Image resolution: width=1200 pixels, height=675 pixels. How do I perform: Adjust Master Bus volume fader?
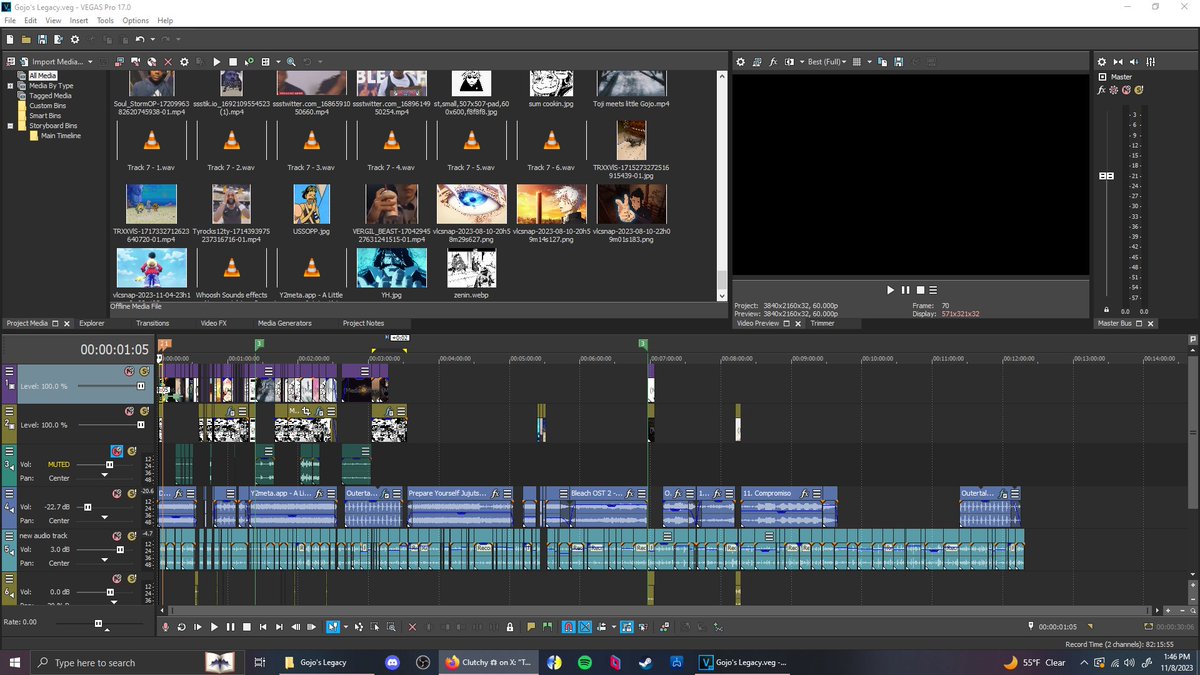[x=1106, y=176]
